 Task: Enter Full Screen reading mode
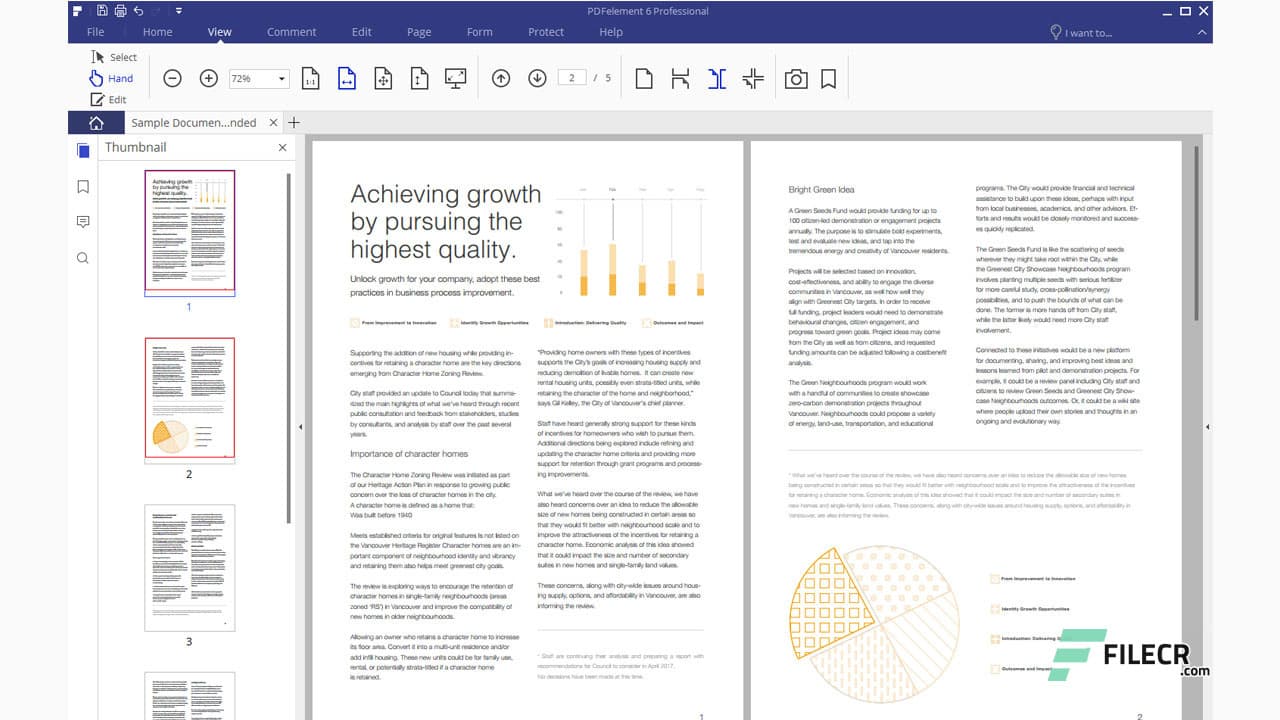(x=457, y=77)
